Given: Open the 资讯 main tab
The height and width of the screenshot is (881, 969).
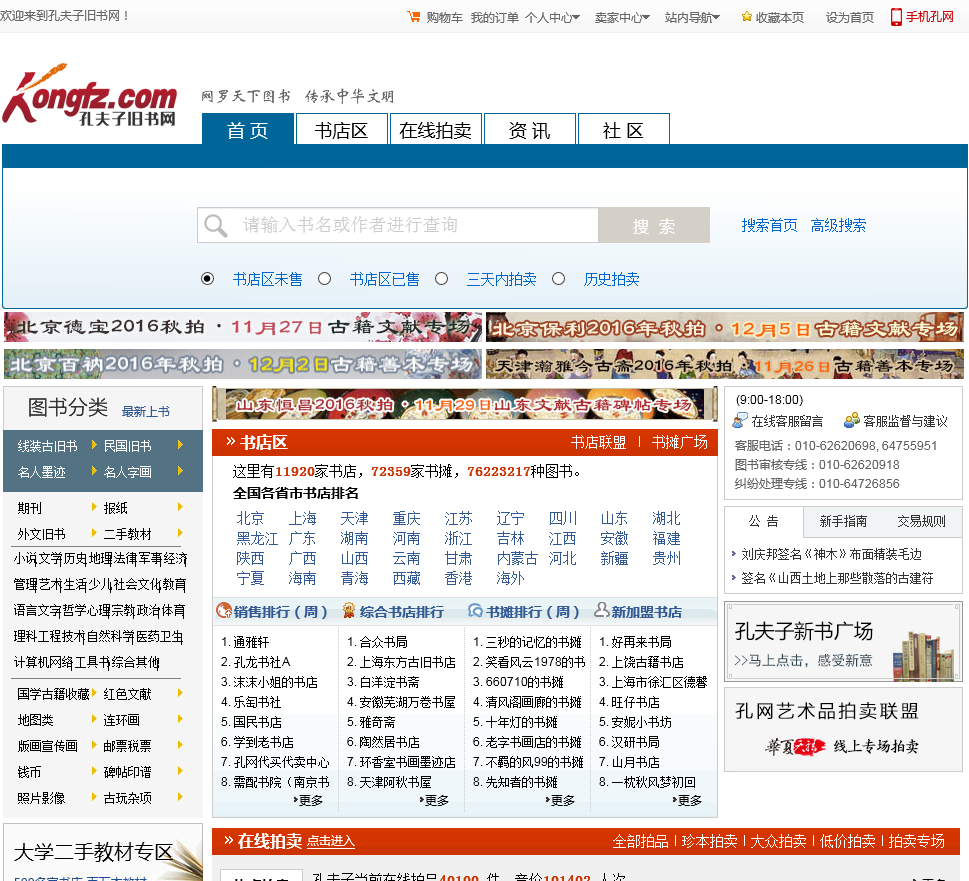Looking at the screenshot, I should pyautogui.click(x=530, y=130).
